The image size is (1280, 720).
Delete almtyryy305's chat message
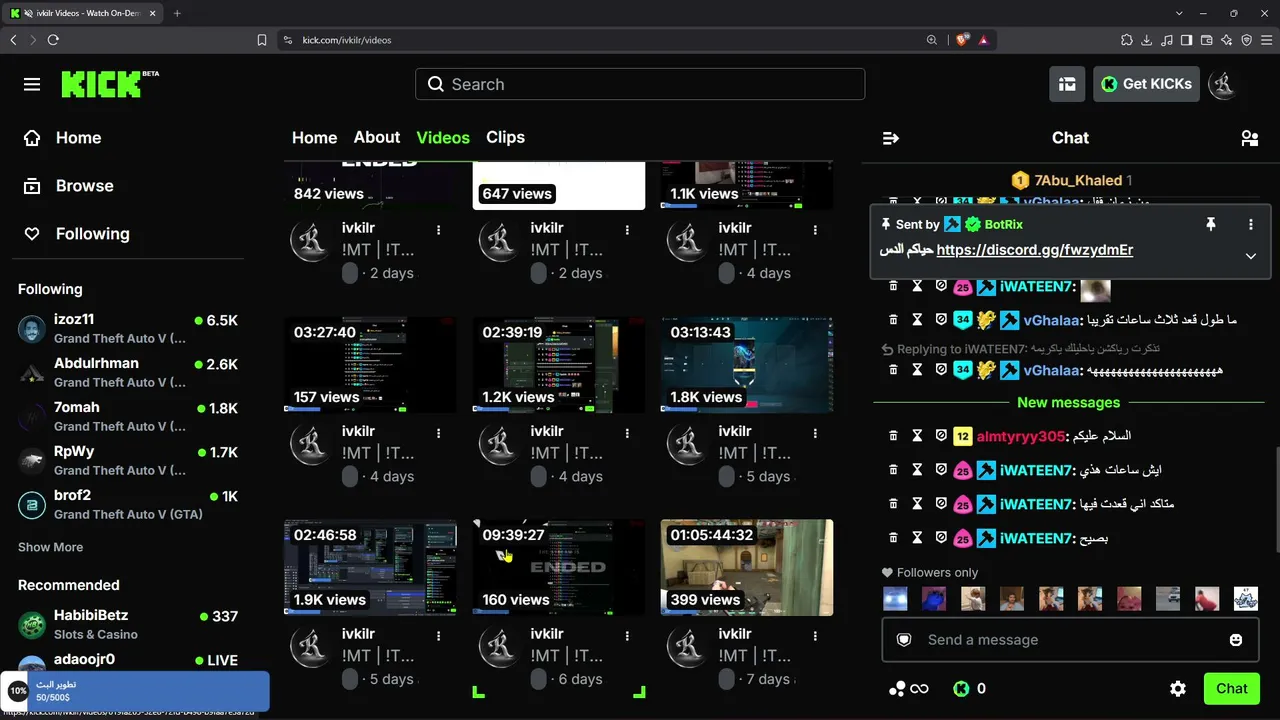(893, 436)
